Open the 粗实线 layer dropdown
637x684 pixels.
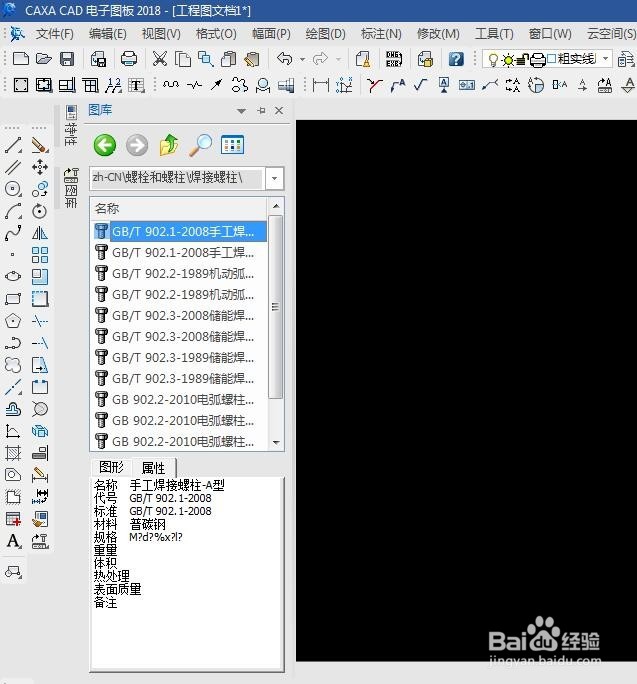coord(605,58)
